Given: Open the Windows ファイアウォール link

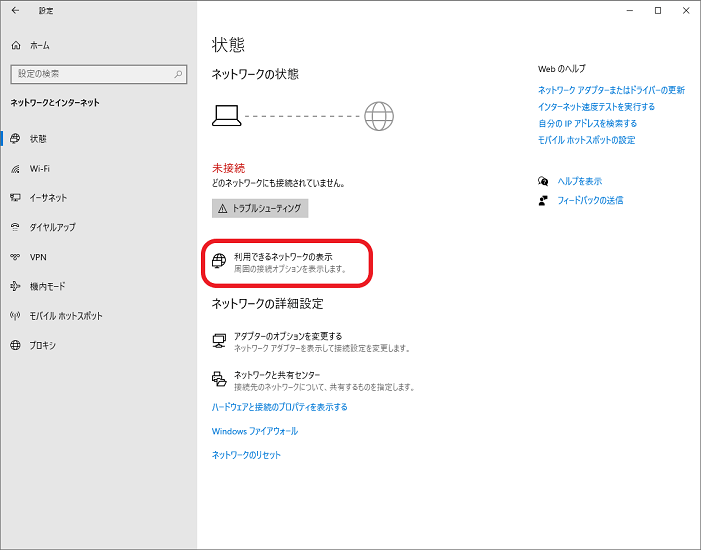Looking at the screenshot, I should tap(255, 431).
